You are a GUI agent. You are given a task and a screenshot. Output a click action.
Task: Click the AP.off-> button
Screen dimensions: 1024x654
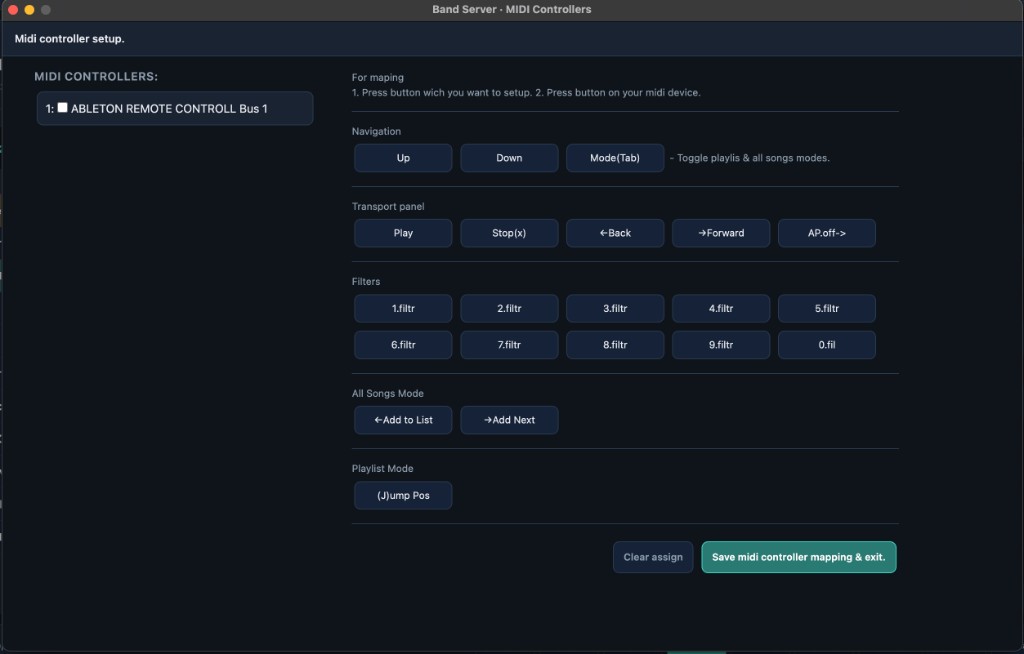click(826, 233)
